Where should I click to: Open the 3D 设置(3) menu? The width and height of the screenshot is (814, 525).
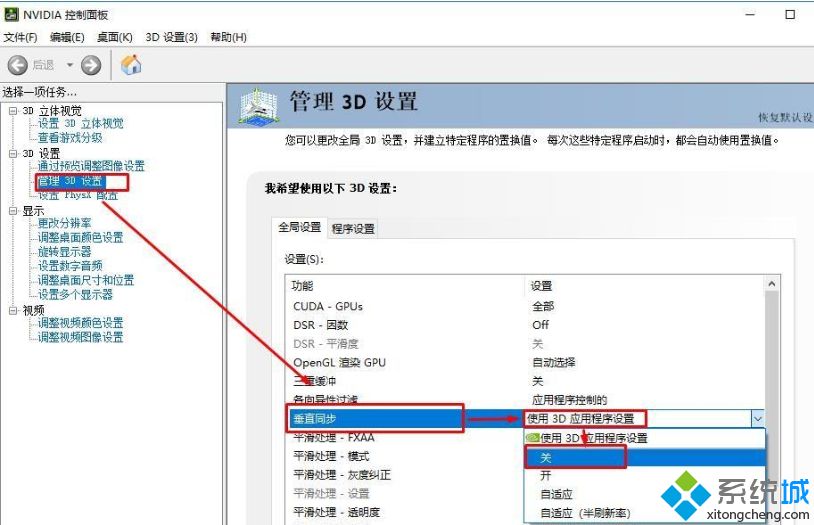point(171,37)
